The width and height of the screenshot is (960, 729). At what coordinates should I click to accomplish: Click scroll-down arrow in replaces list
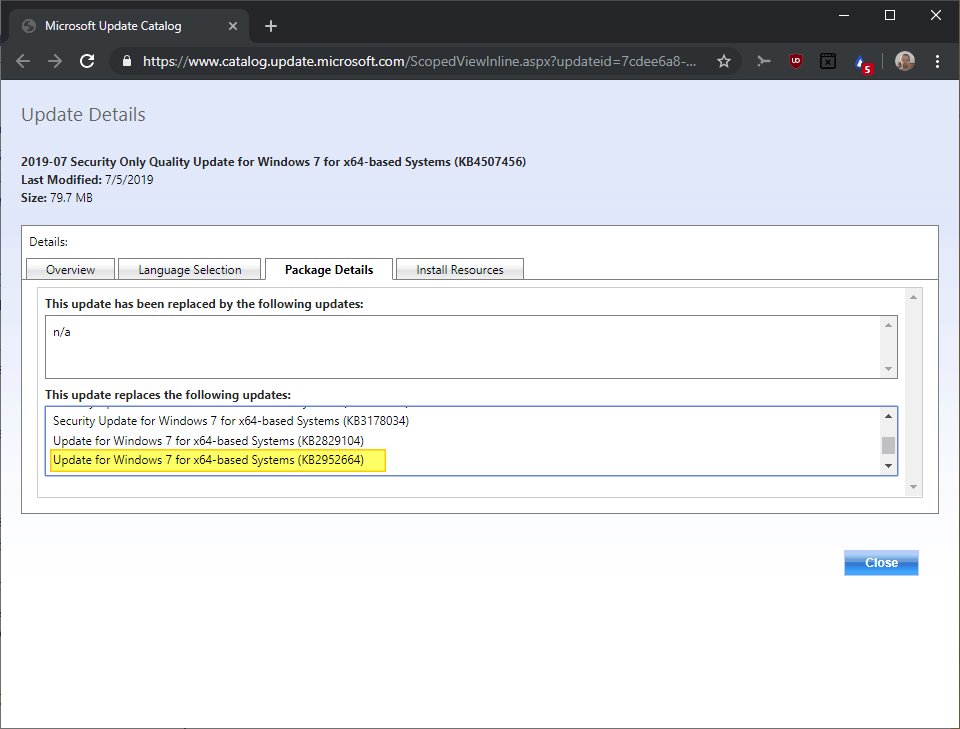point(888,466)
